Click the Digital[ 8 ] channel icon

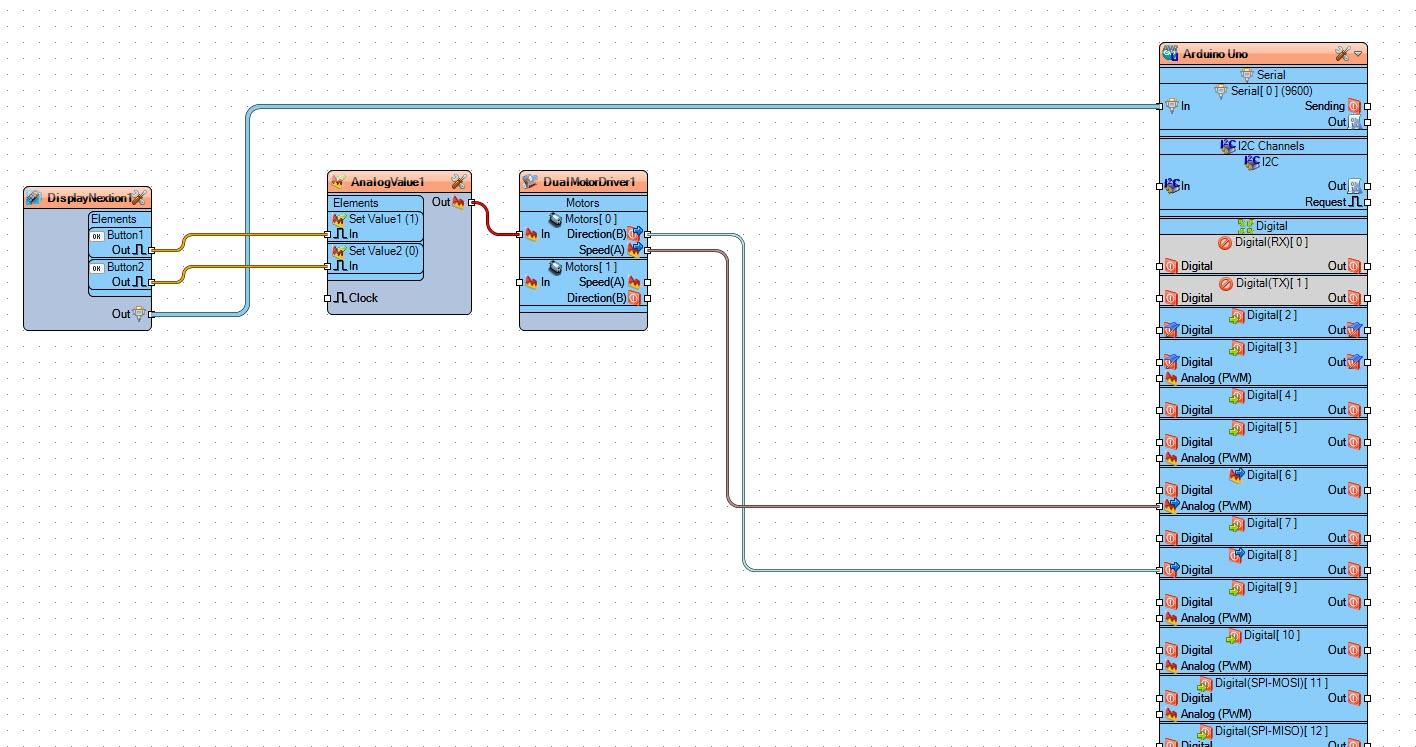(x=1237, y=555)
